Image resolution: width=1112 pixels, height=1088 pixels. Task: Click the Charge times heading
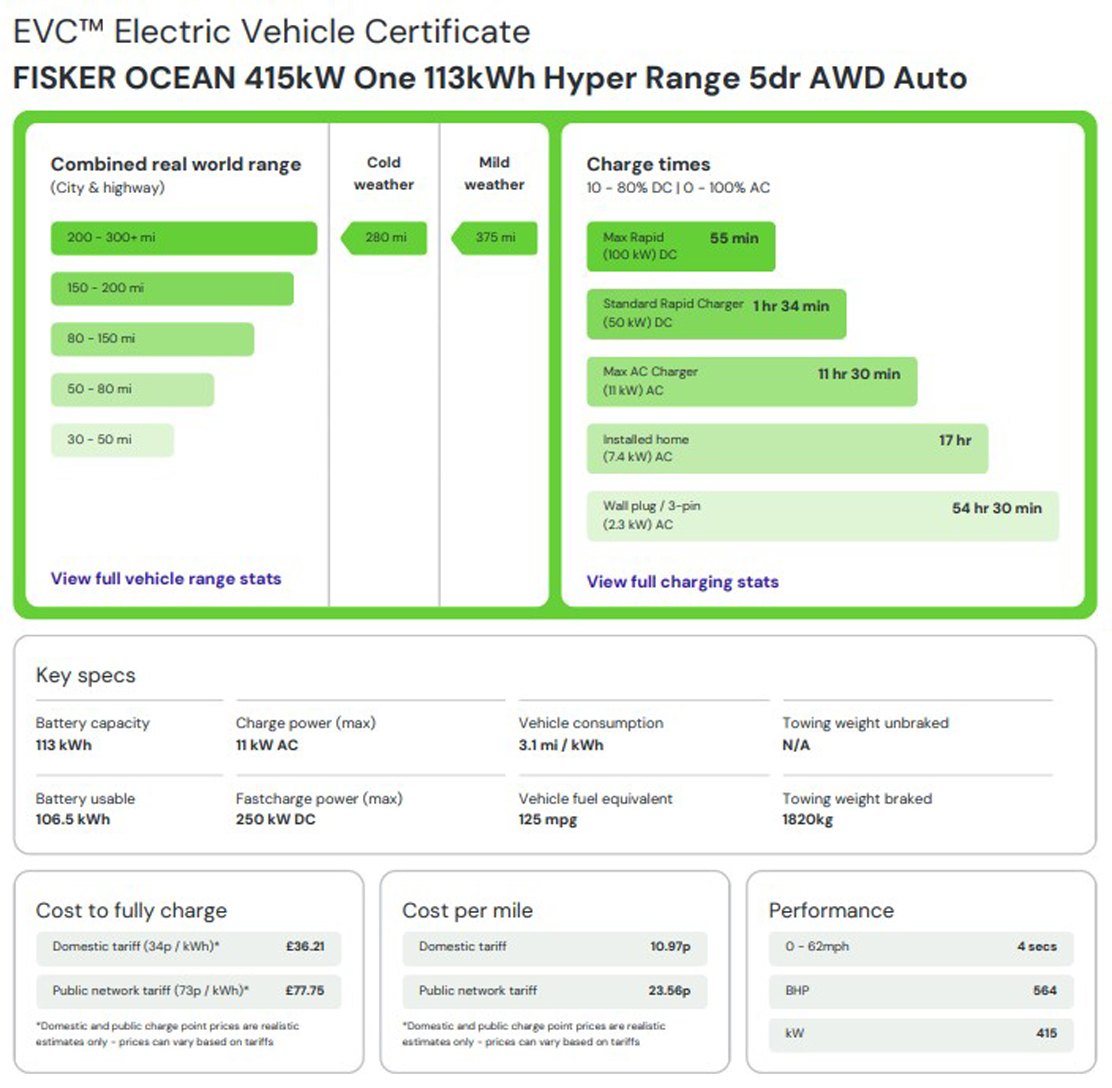coord(648,164)
